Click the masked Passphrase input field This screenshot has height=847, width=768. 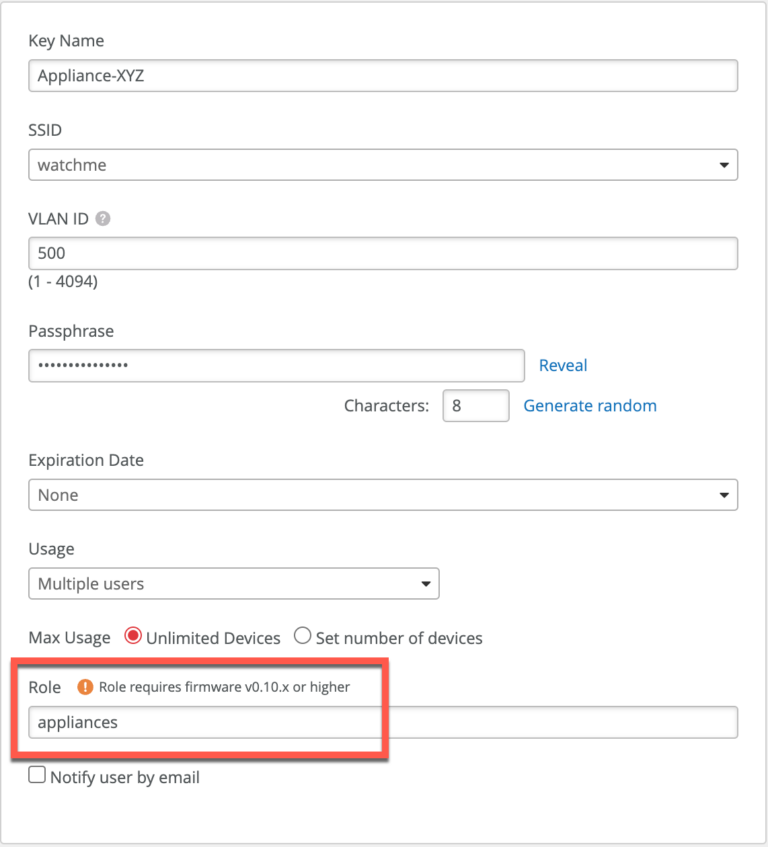tap(275, 365)
